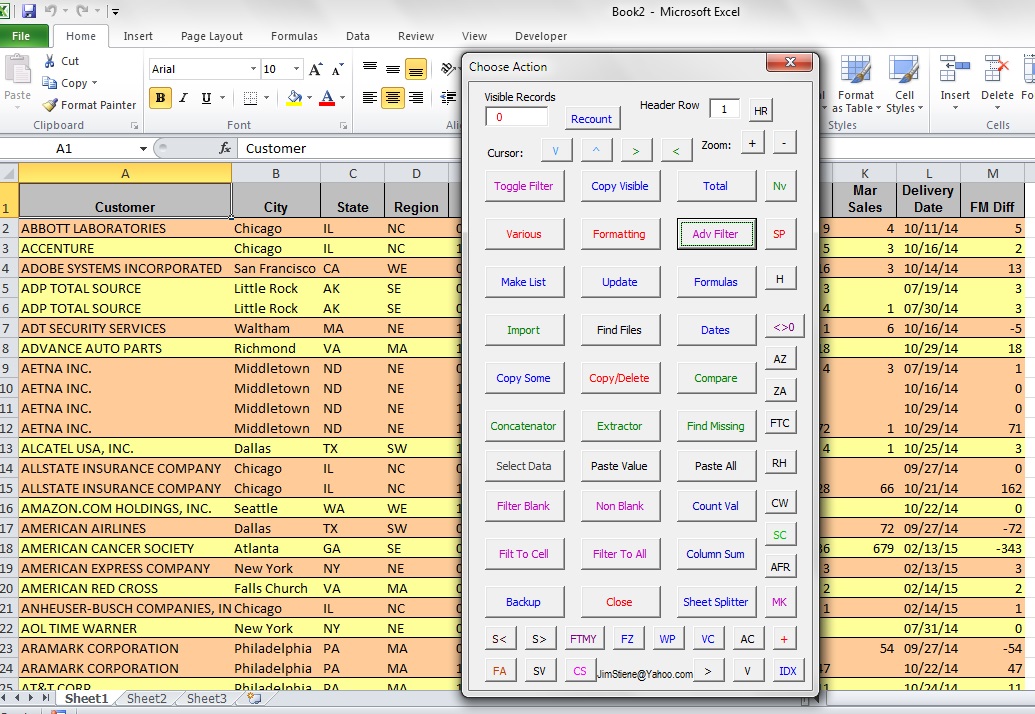
Task: Click the FTMY button
Action: pyautogui.click(x=584, y=639)
